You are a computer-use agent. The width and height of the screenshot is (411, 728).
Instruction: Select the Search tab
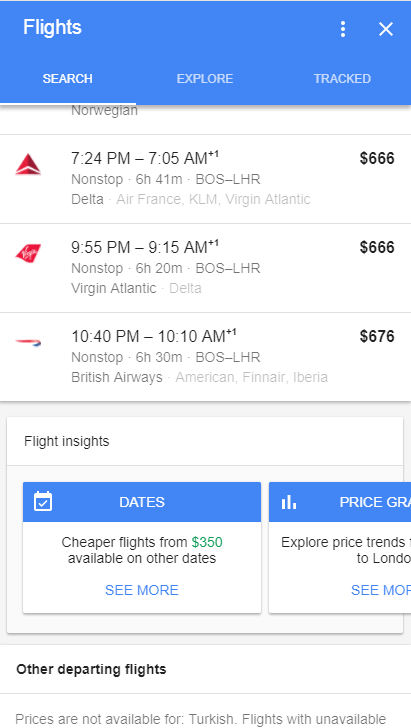point(67,78)
